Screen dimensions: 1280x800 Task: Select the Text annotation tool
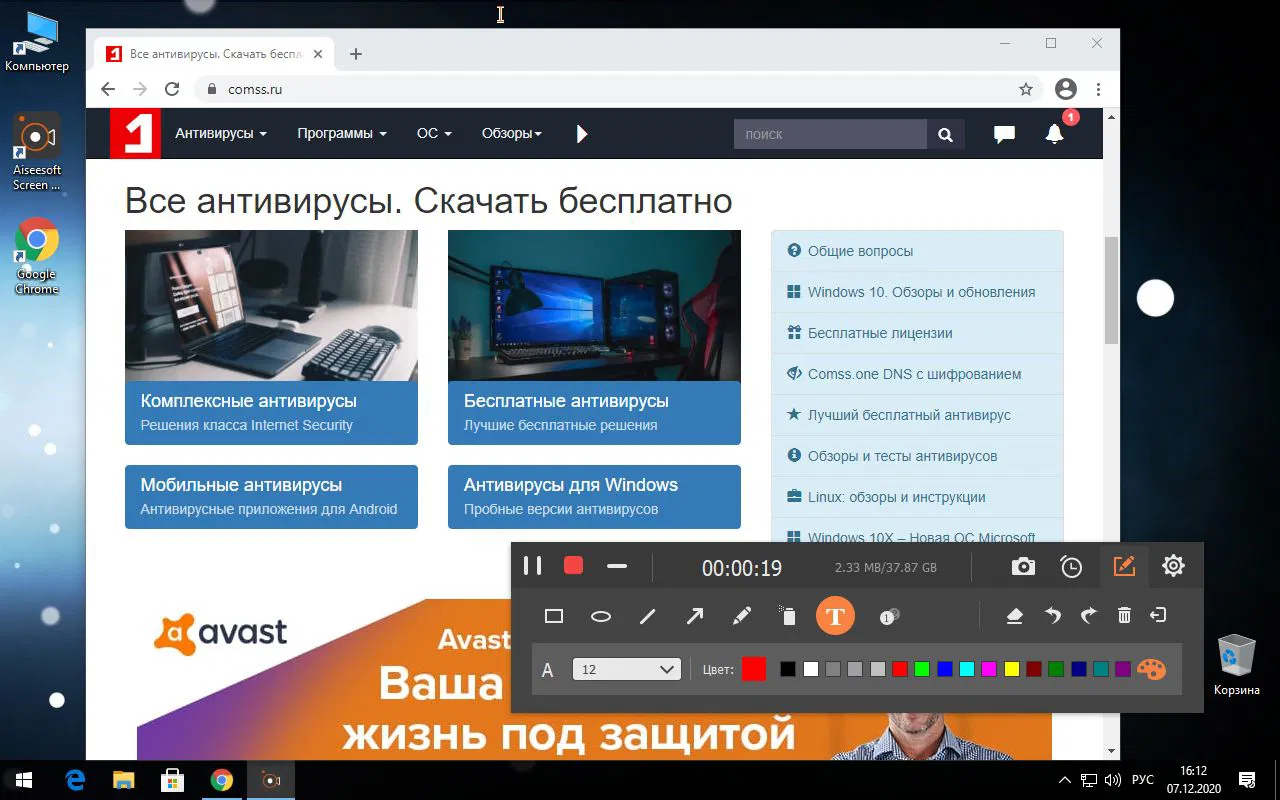coord(835,615)
